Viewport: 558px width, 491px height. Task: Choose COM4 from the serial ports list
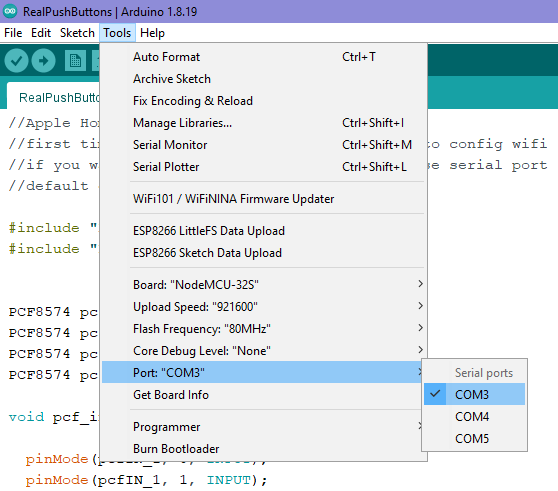click(474, 416)
